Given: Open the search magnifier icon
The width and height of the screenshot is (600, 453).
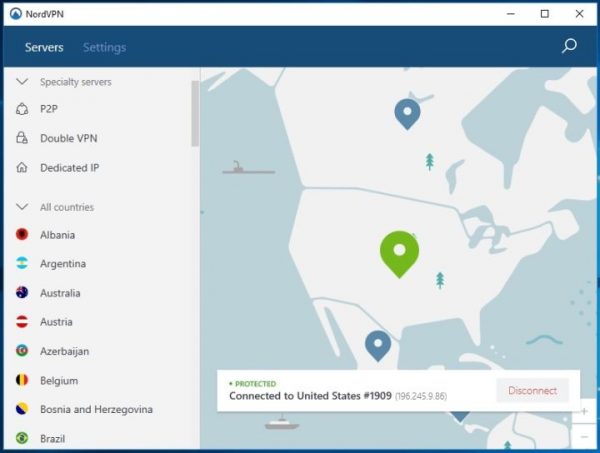Looking at the screenshot, I should click(569, 46).
